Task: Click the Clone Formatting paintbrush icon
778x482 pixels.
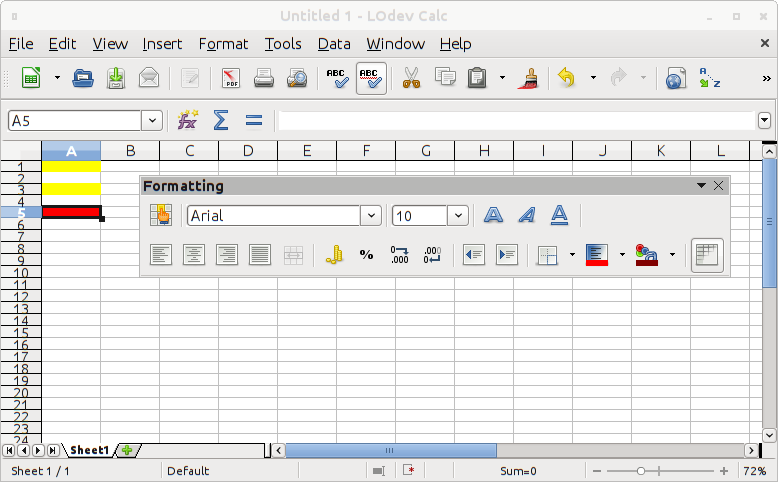Action: pyautogui.click(x=527, y=78)
